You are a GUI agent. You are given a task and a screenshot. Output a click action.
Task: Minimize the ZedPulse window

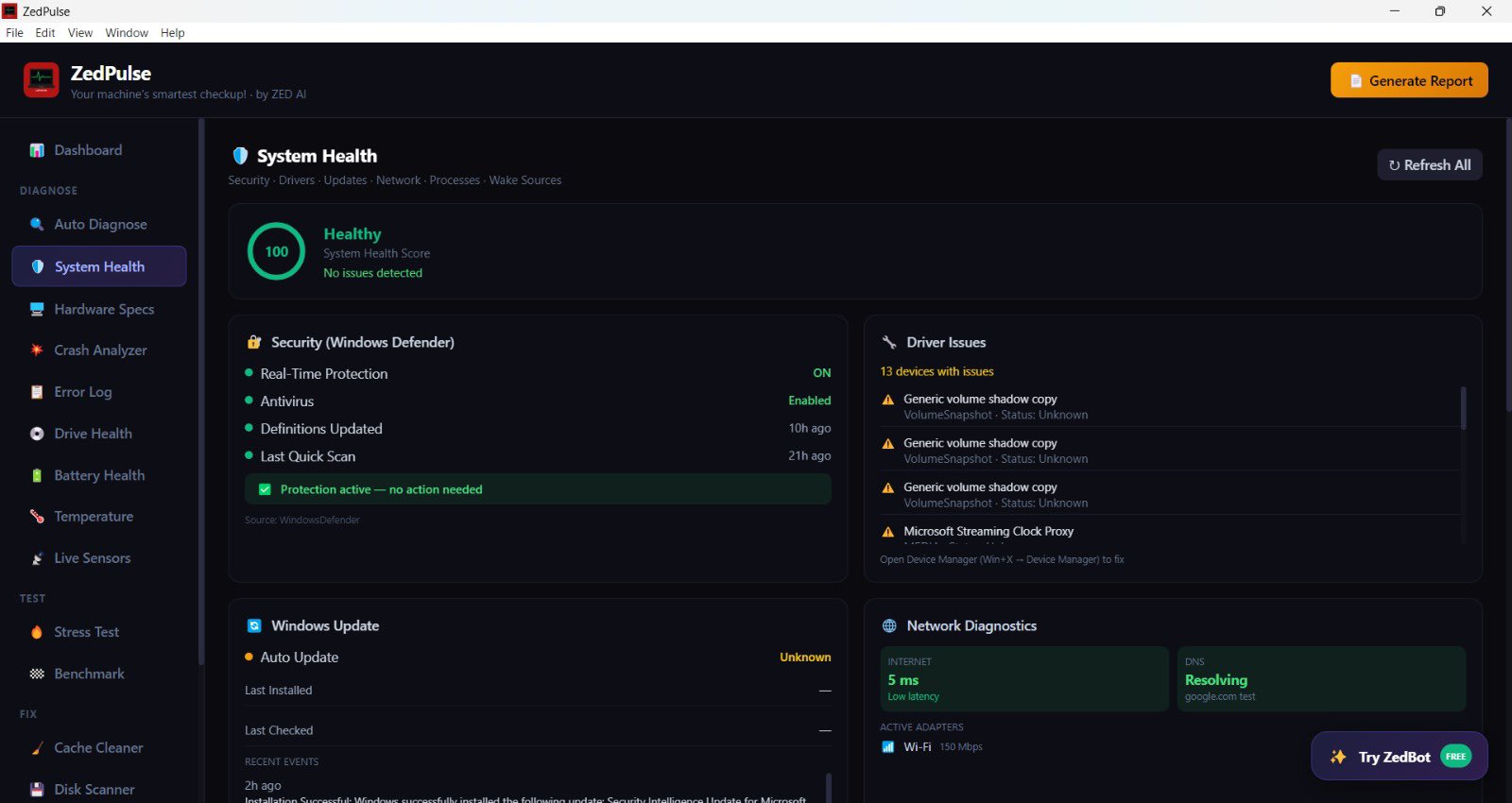[1395, 11]
